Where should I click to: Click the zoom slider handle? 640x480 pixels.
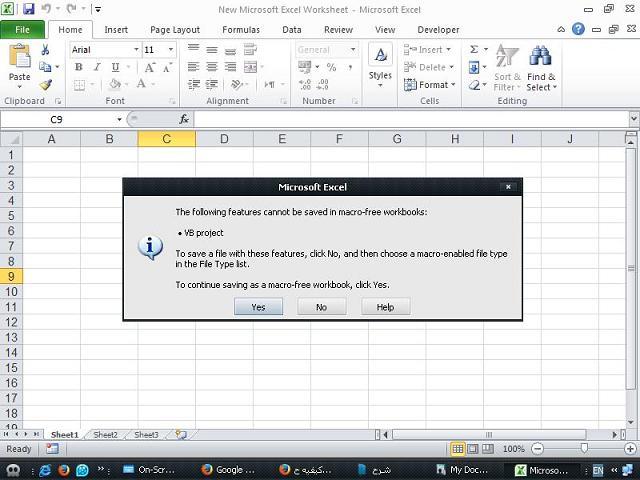coord(584,449)
